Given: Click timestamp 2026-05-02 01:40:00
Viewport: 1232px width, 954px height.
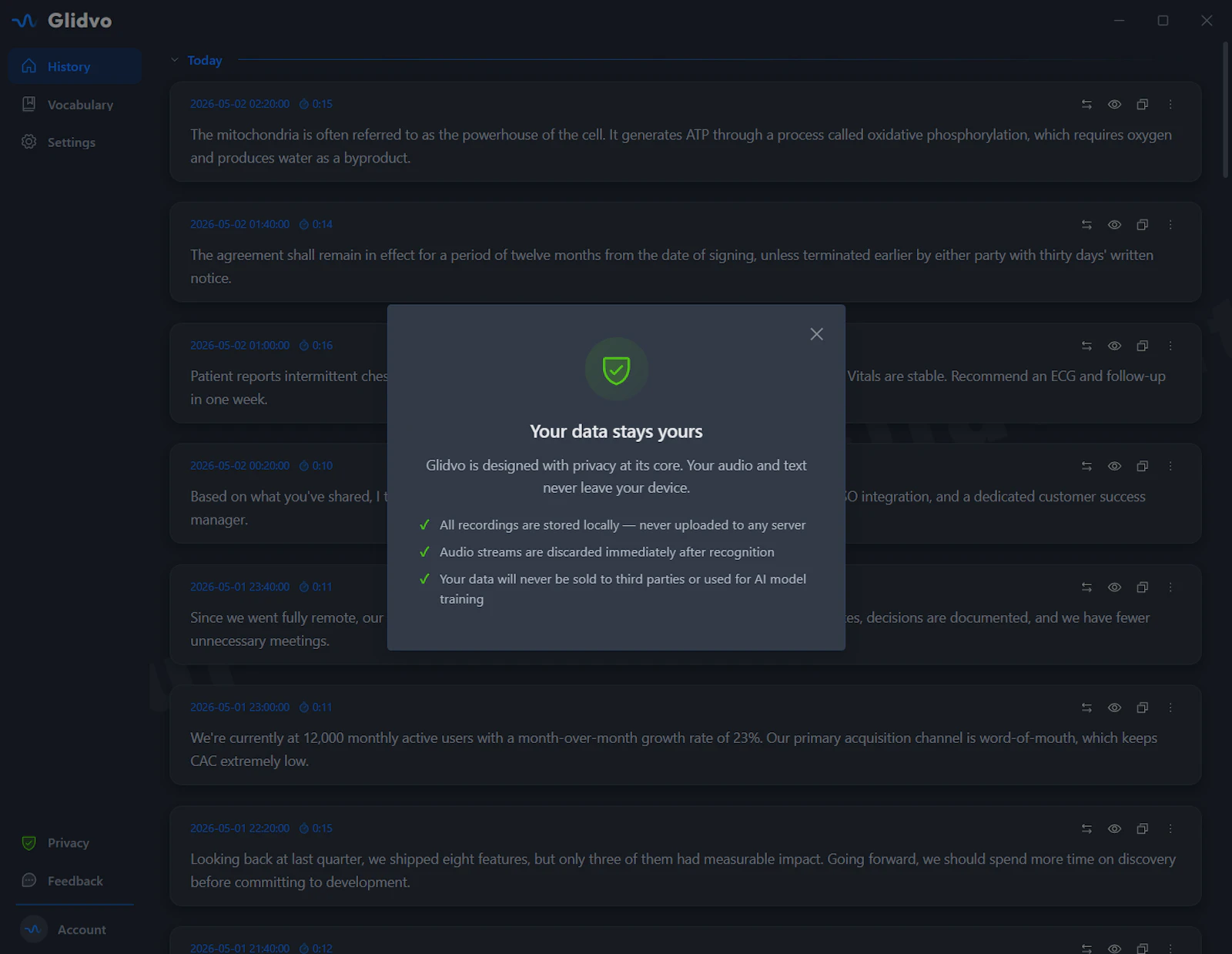Looking at the screenshot, I should tap(239, 224).
